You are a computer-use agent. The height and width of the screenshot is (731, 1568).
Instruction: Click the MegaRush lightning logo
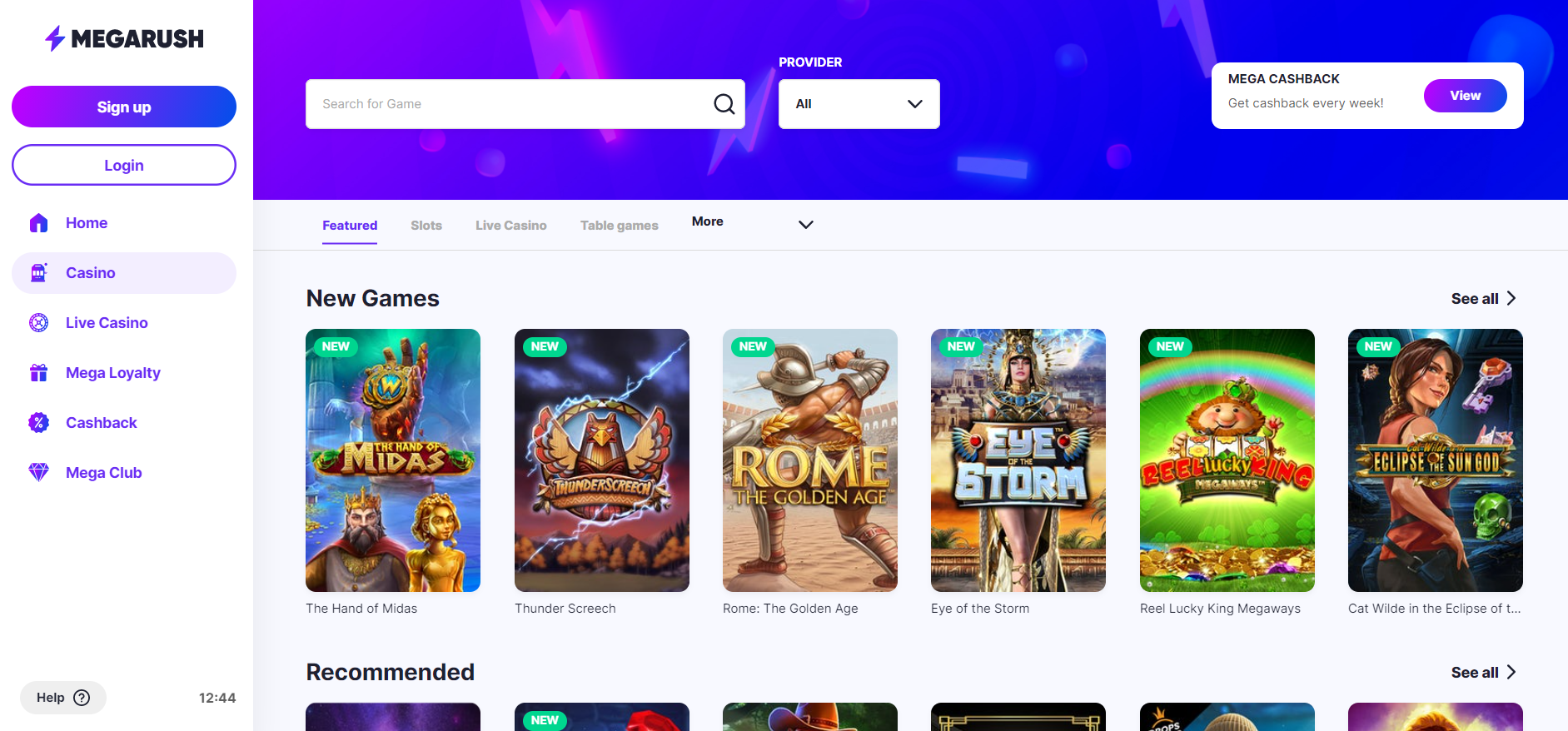click(x=124, y=38)
